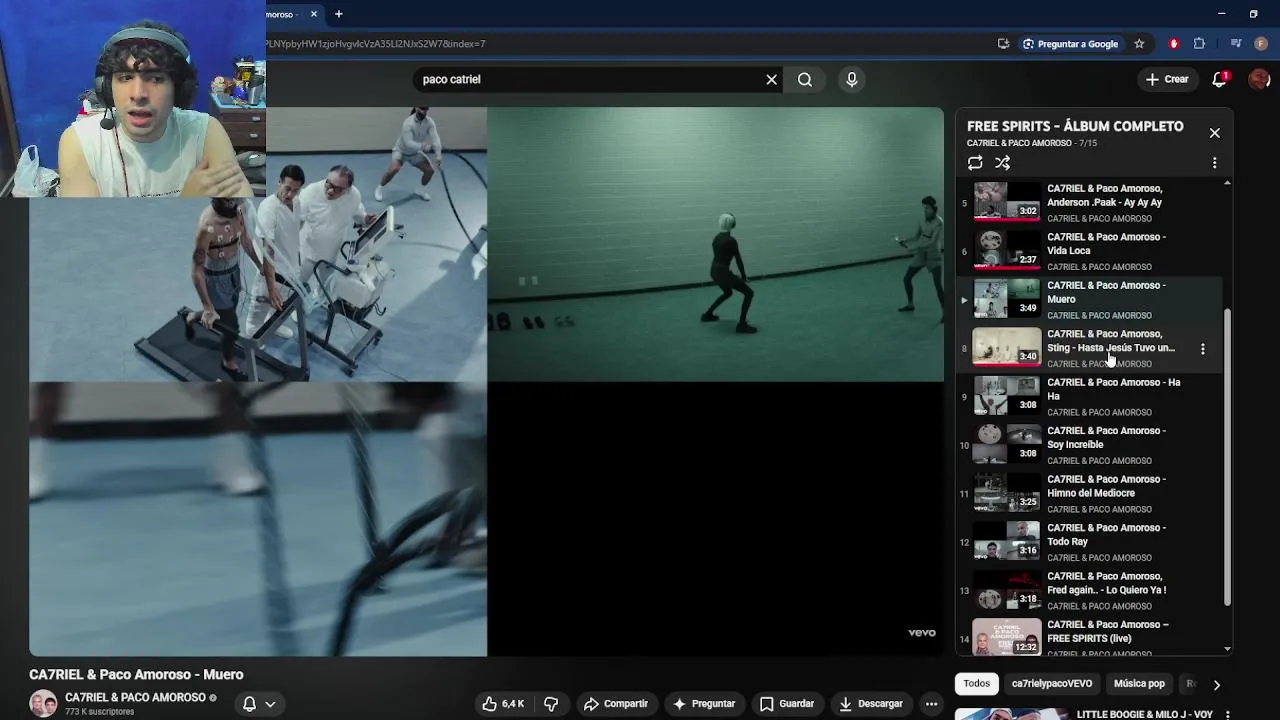Open the notifications bell

1219,79
